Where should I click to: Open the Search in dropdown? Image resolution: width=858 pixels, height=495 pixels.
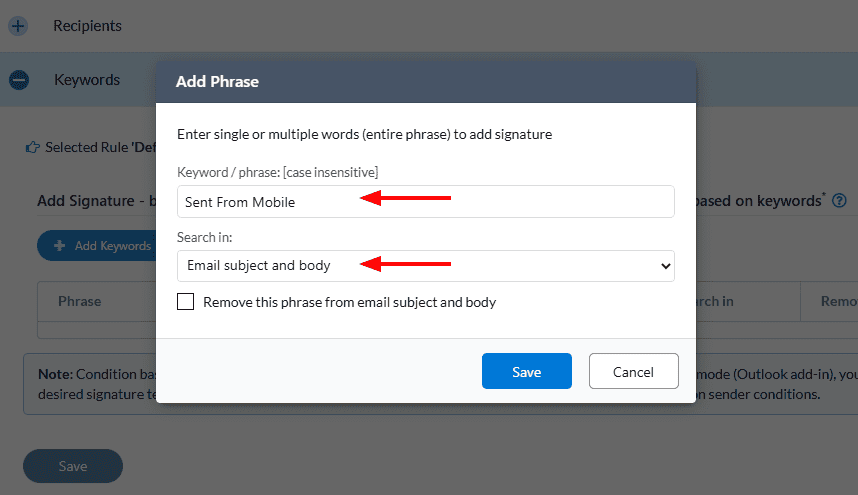(x=425, y=266)
